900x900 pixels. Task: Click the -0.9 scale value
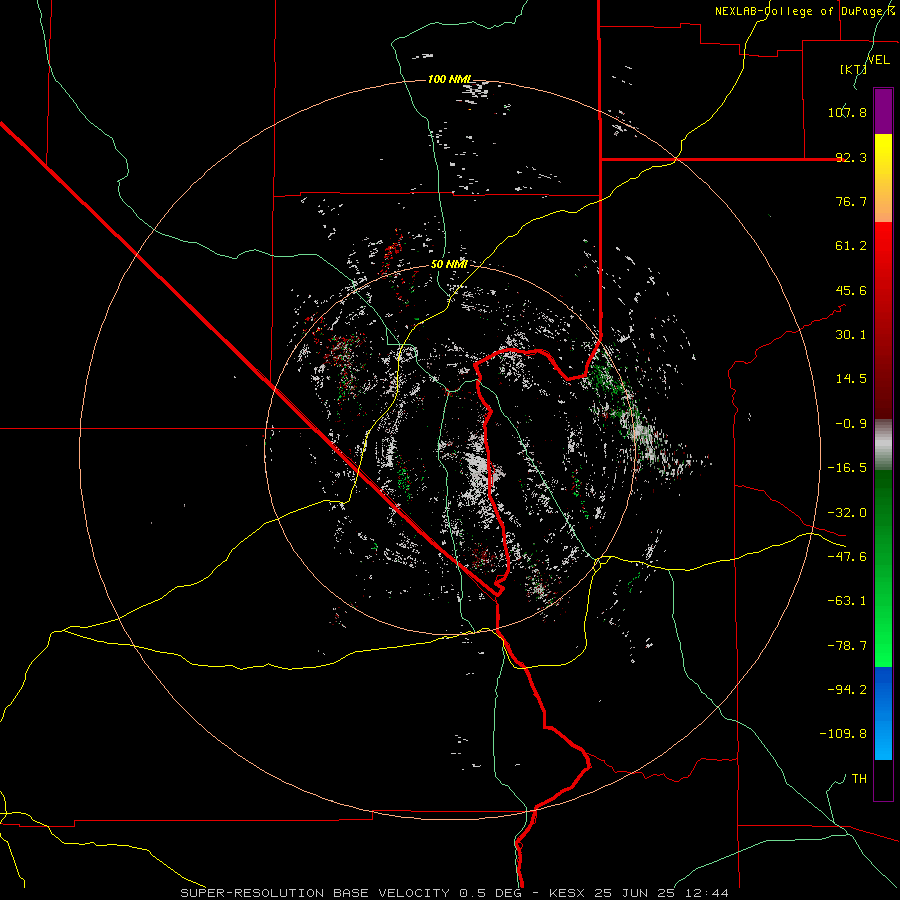point(851,424)
